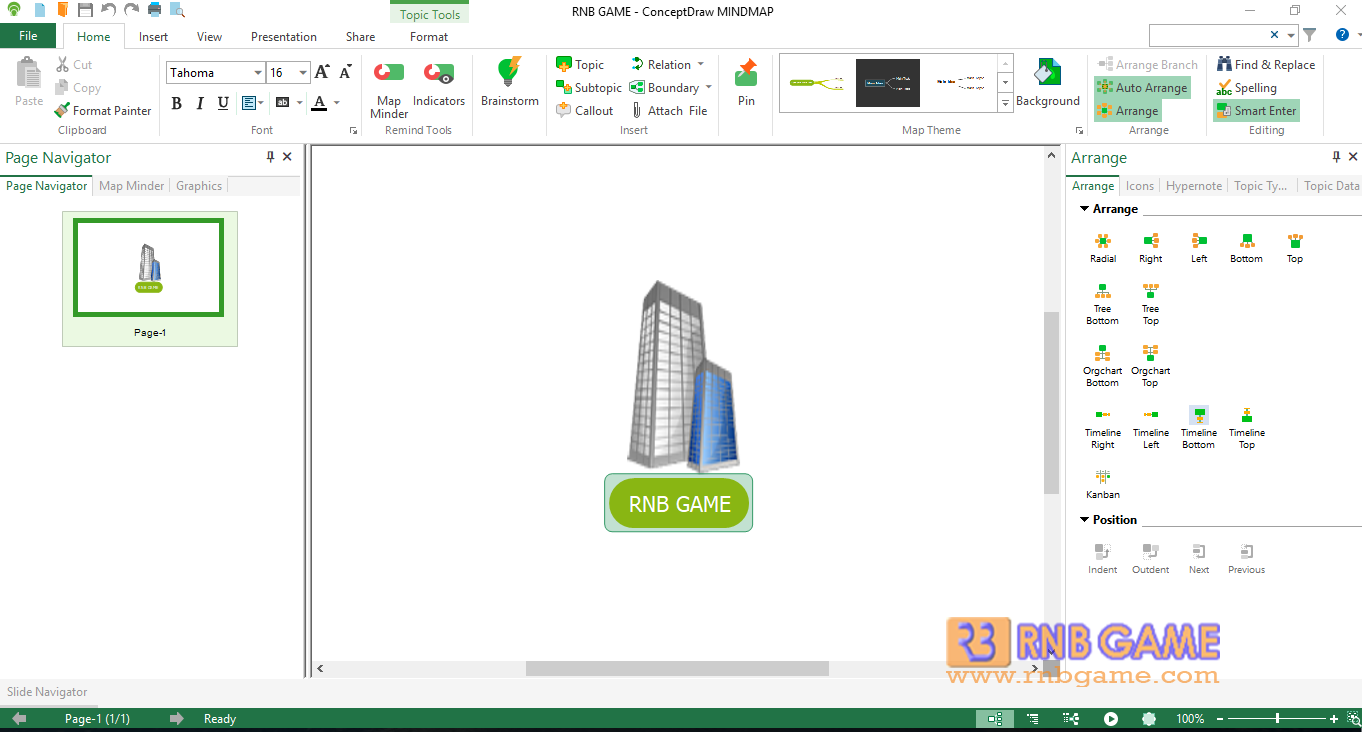Toggle underline formatting
The image size is (1362, 732).
click(223, 103)
